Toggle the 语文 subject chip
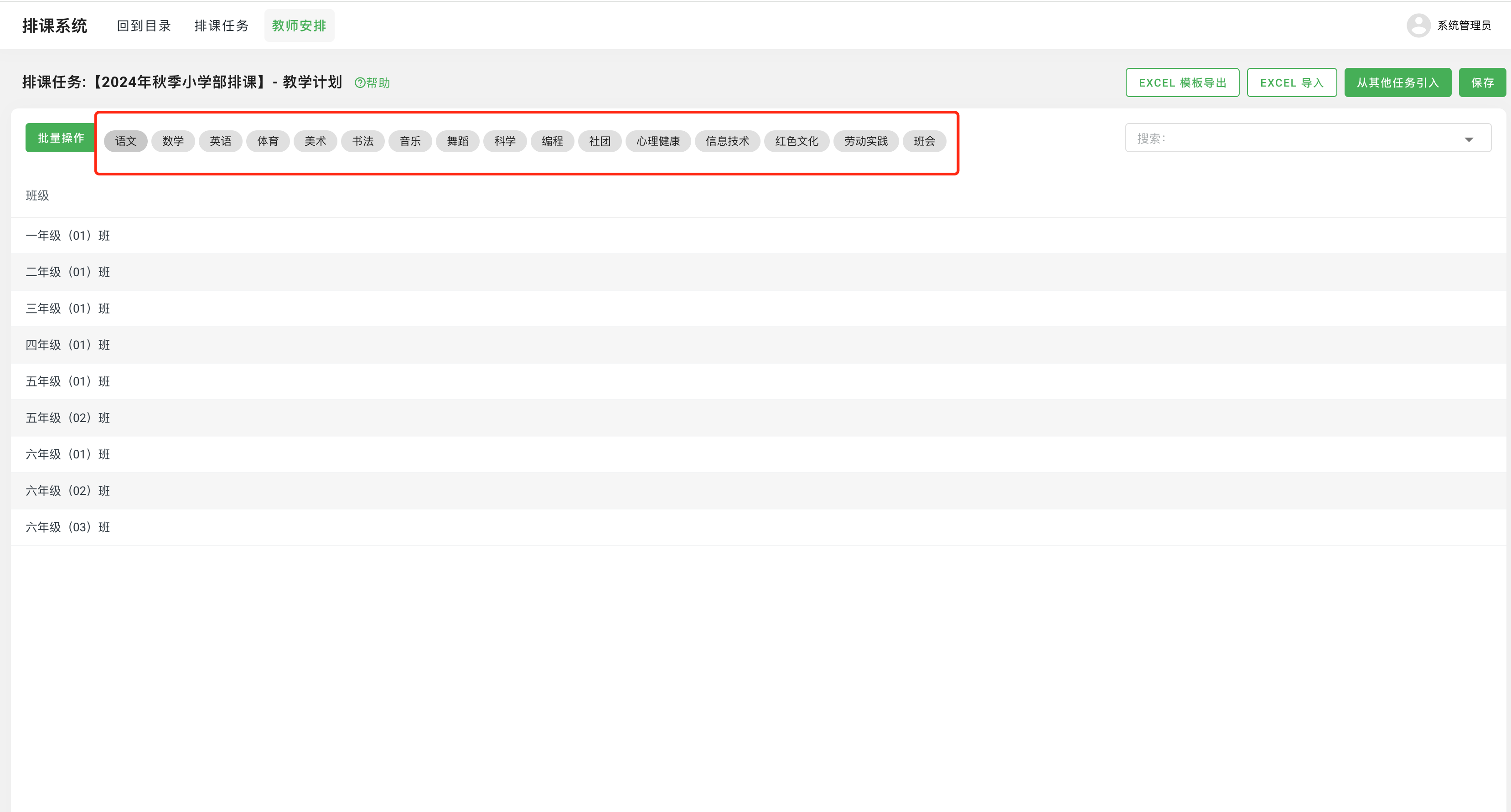This screenshot has height=812, width=1511. [125, 141]
